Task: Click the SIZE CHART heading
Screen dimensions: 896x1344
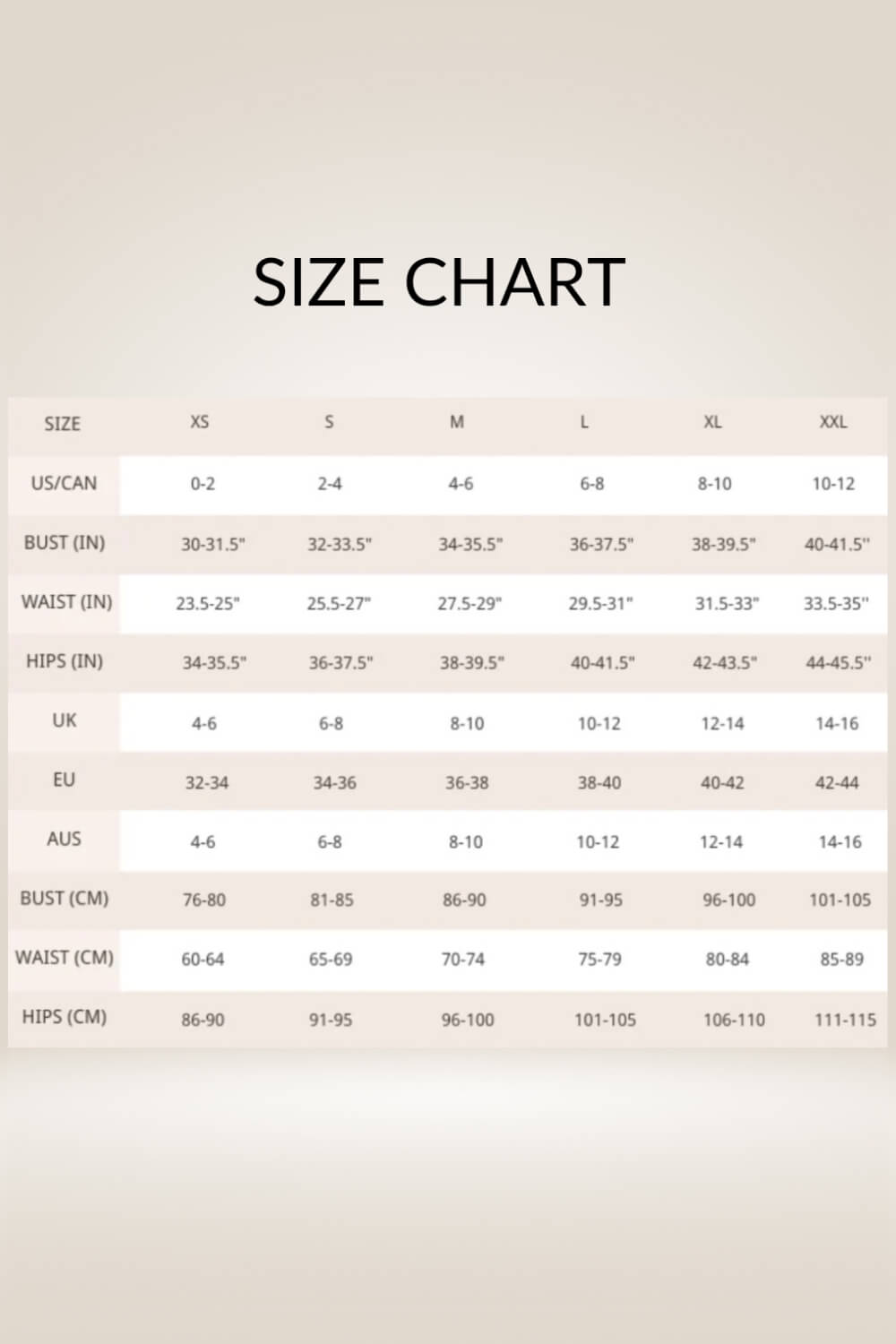Action: click(x=439, y=281)
